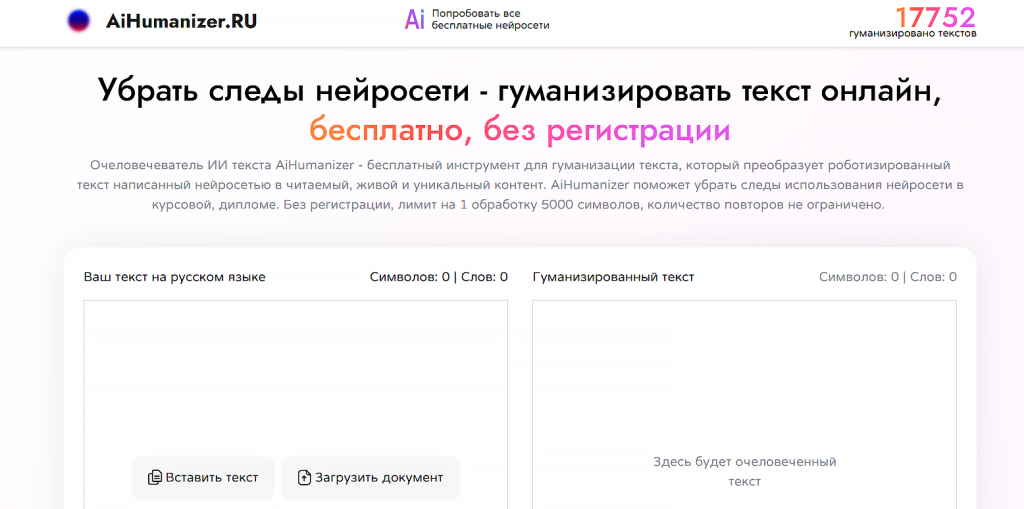Open 'Попробовать все бесплатные нейросети' link

490,20
